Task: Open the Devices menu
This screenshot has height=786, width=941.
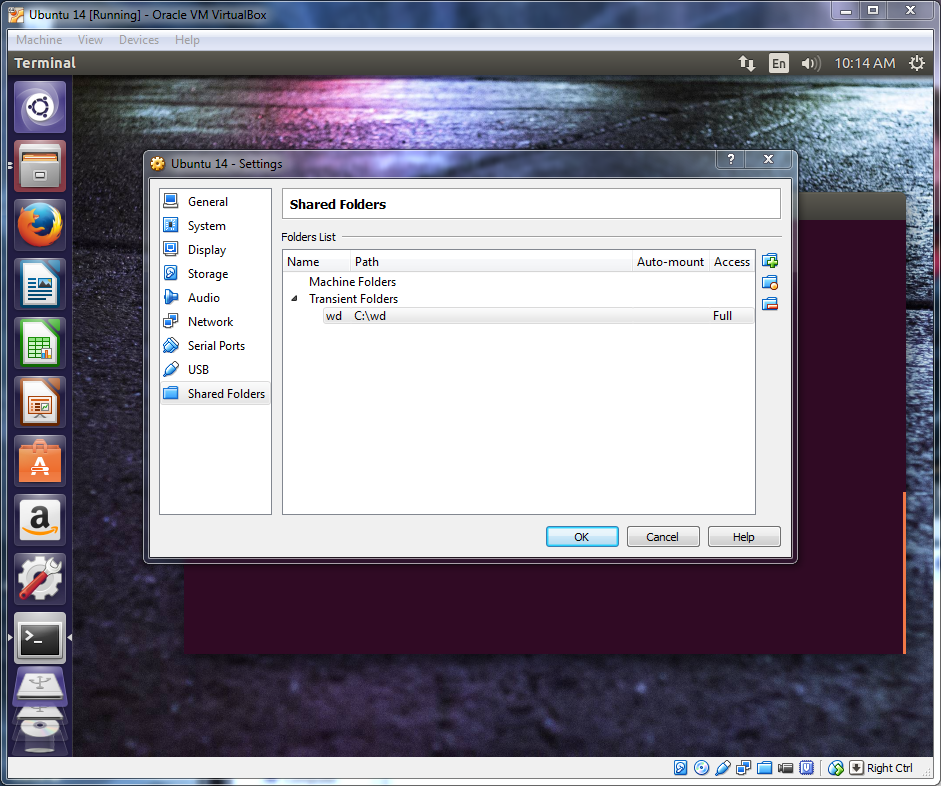Action: pyautogui.click(x=138, y=40)
